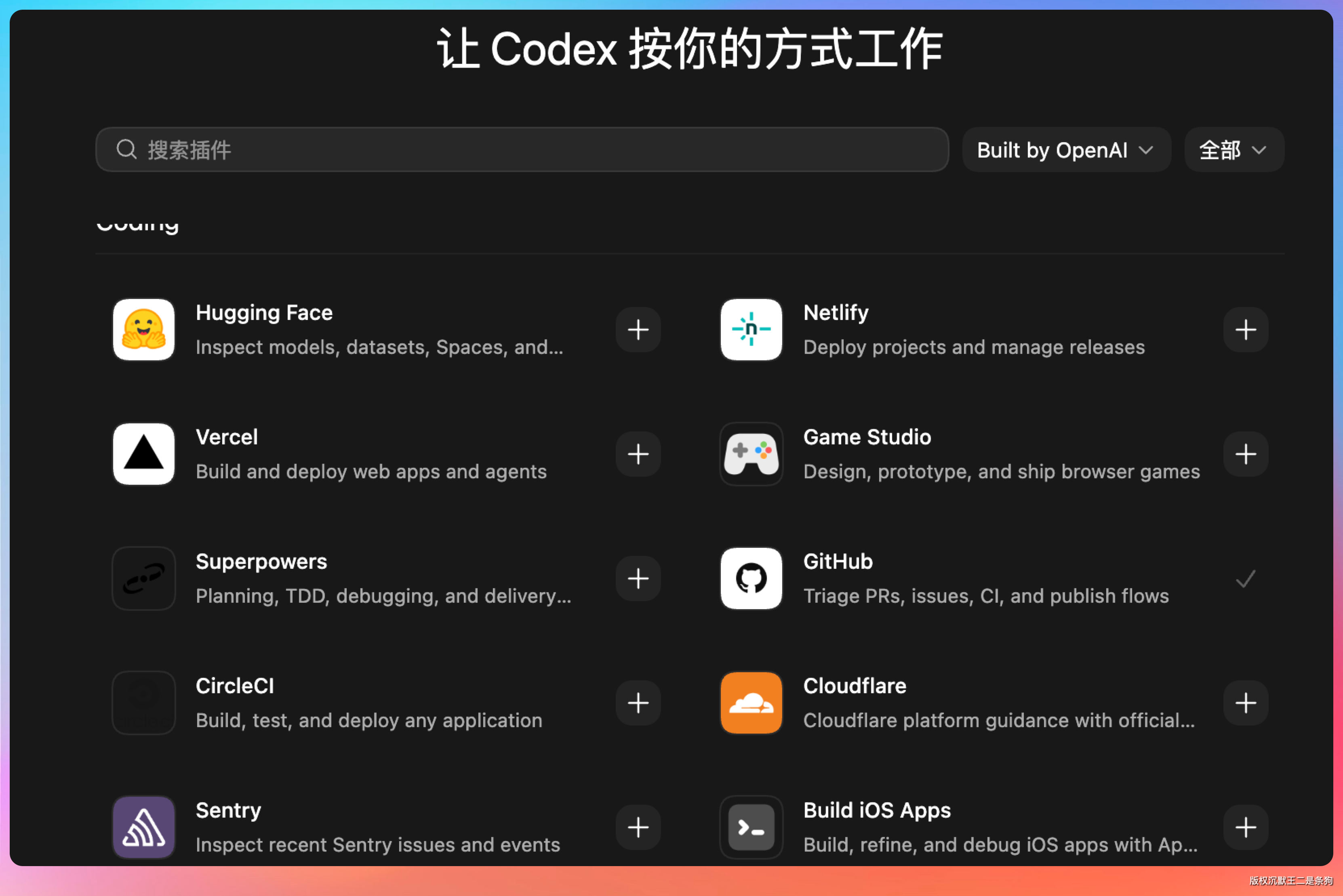Click the GitHub octocat icon
1343x896 pixels.
tap(751, 578)
